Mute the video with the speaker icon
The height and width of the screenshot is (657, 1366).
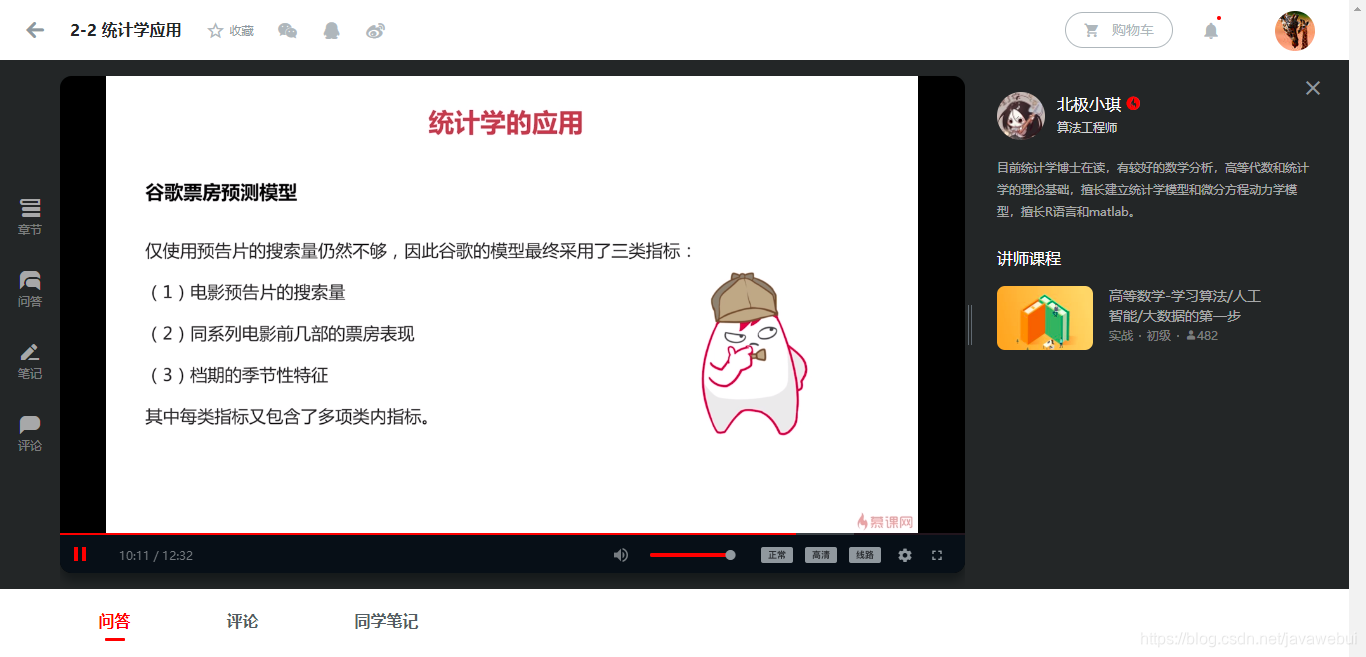(621, 555)
